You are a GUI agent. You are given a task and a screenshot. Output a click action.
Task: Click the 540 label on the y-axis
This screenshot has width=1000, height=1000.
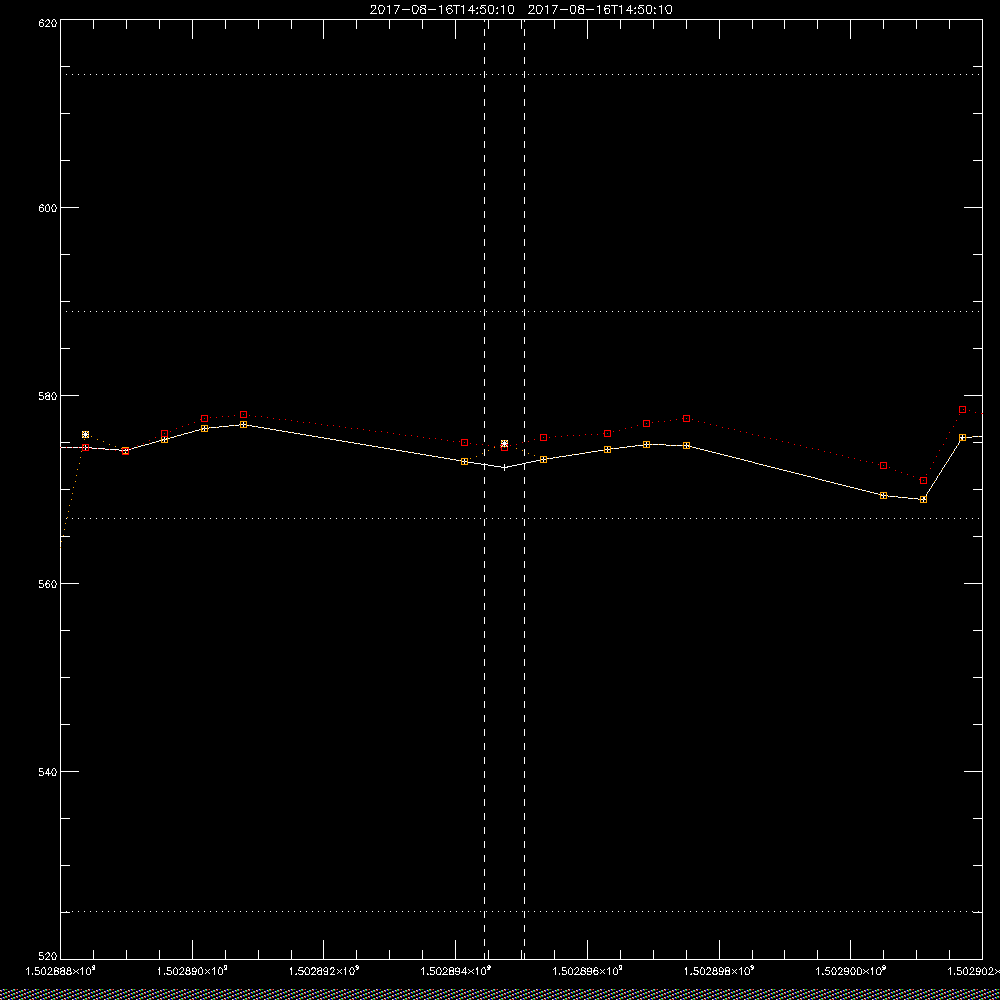pyautogui.click(x=48, y=772)
